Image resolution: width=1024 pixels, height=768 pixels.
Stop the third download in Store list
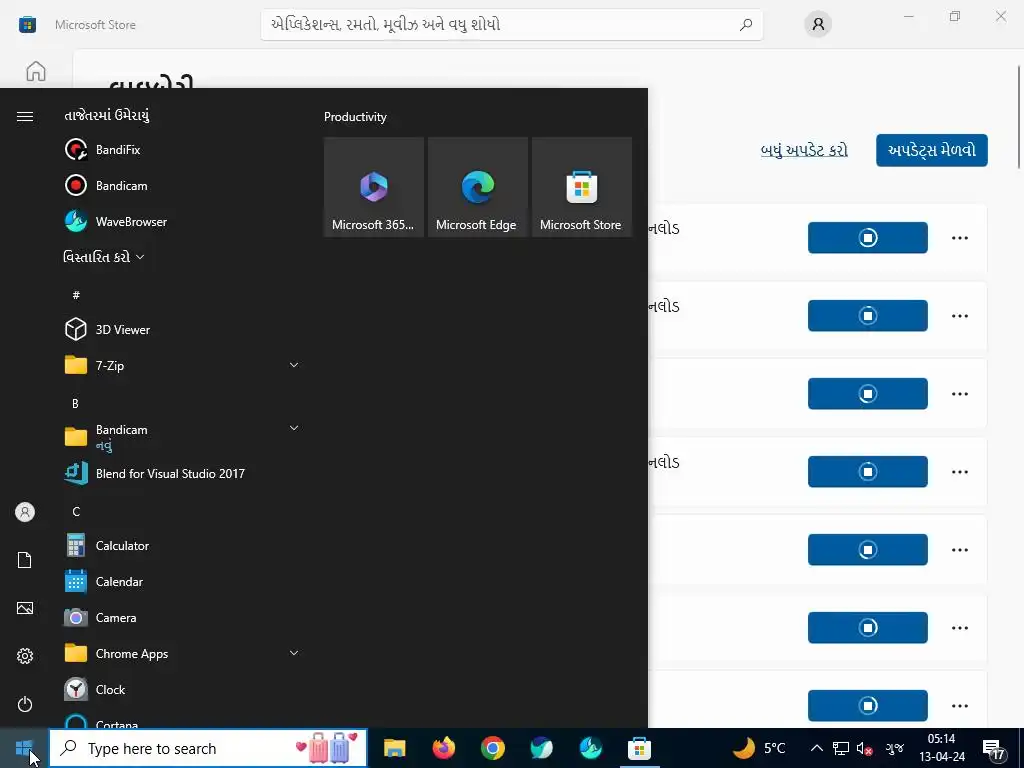(x=867, y=394)
